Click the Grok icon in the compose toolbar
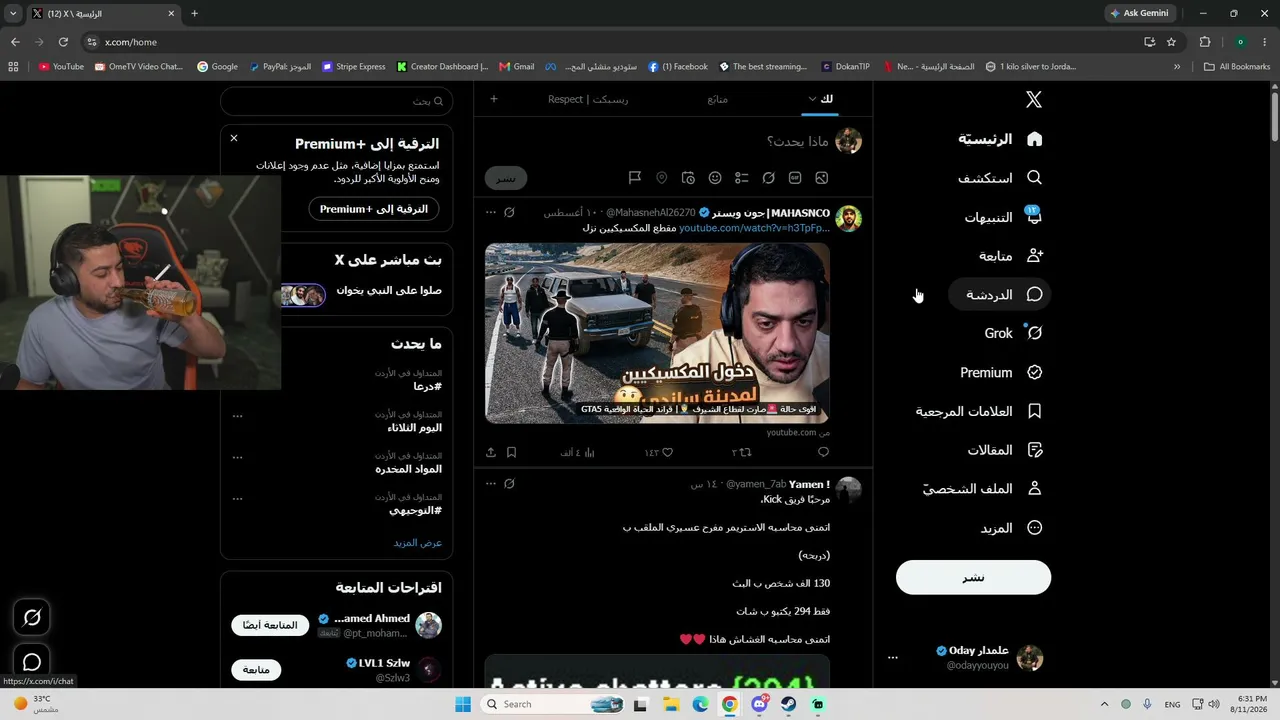 (x=768, y=178)
